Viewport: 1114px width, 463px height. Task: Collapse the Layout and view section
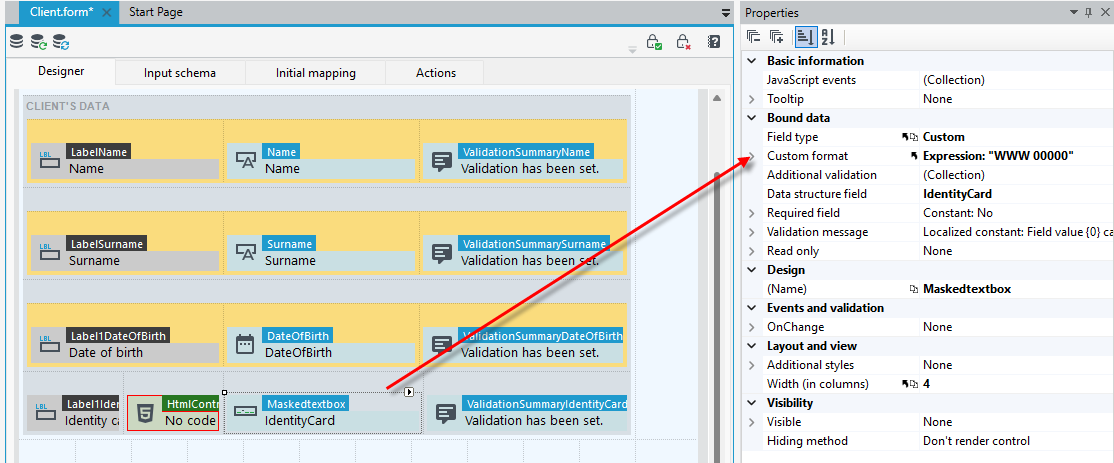pos(752,346)
